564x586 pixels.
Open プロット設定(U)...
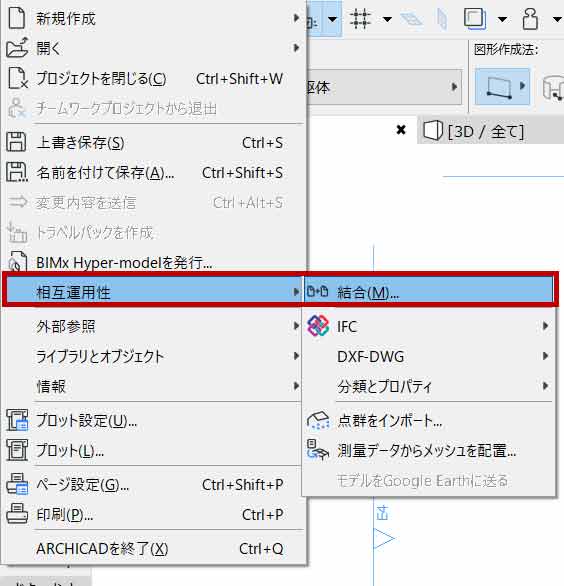(x=153, y=420)
